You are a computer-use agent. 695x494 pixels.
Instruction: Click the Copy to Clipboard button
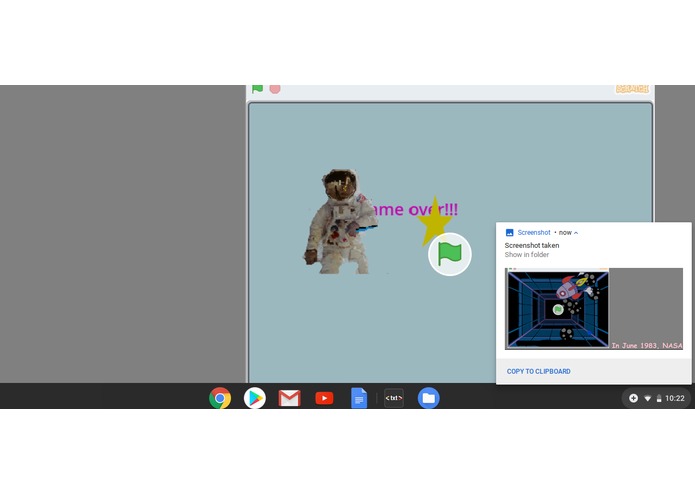click(539, 371)
